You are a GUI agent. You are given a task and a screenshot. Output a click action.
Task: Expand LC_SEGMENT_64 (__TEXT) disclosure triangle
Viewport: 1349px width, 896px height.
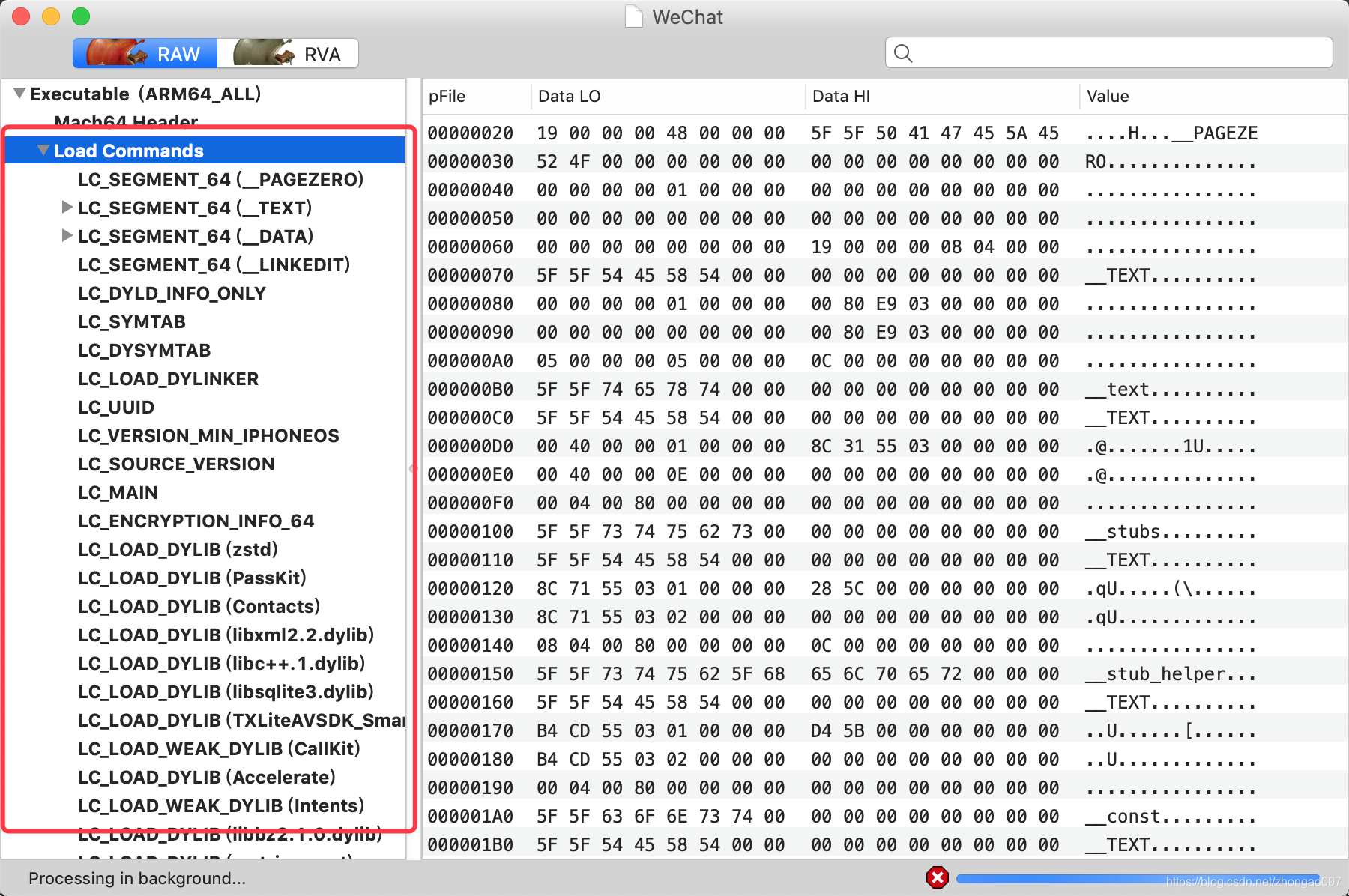coord(67,208)
